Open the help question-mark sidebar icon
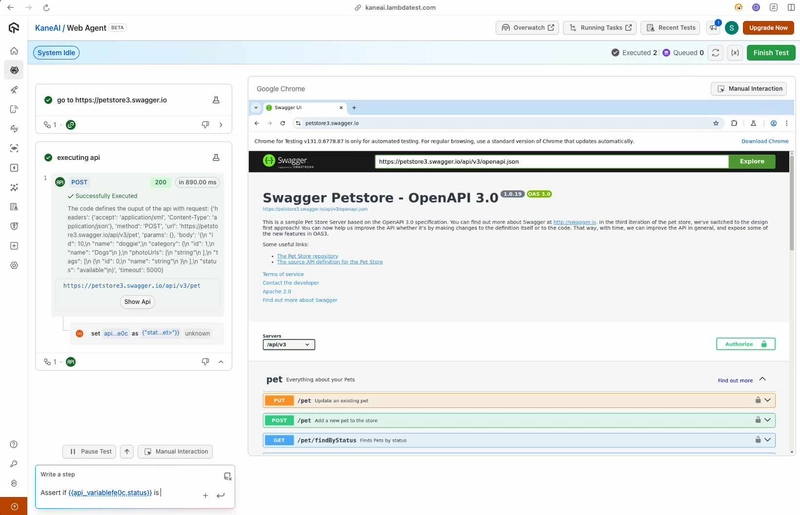The image size is (800, 515). click(14, 444)
